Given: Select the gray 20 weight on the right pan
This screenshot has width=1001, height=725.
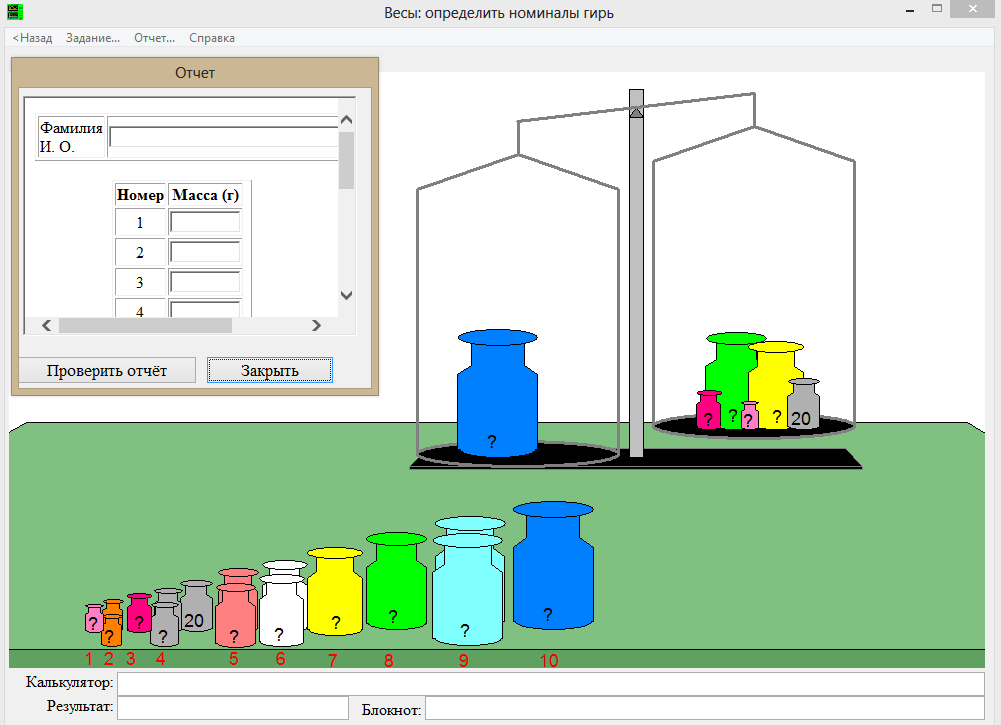Looking at the screenshot, I should pyautogui.click(x=803, y=408).
